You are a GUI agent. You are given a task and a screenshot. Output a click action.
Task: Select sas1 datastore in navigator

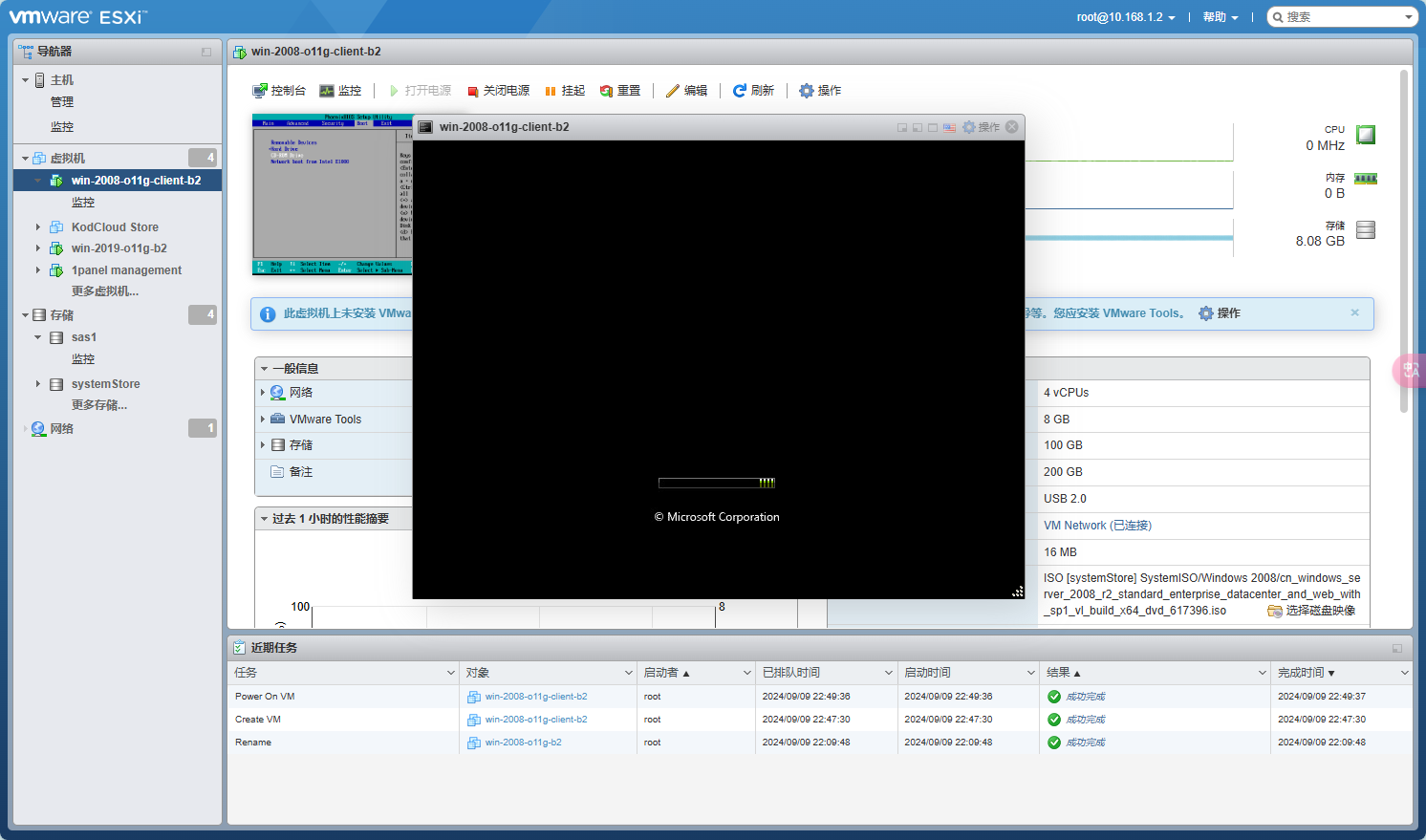tap(84, 337)
